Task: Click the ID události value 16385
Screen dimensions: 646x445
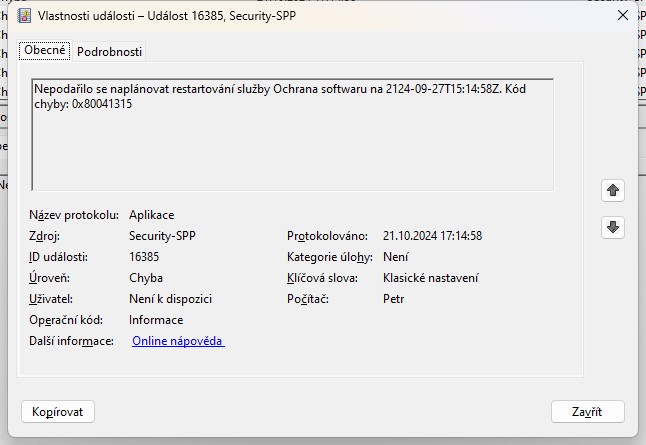Action: pyautogui.click(x=144, y=257)
